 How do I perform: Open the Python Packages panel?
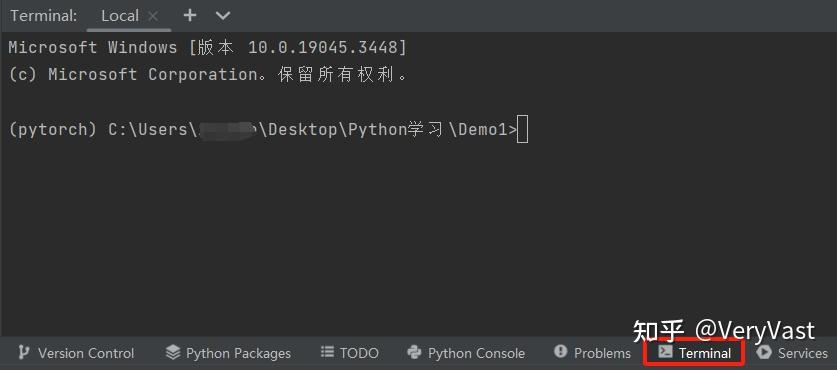coord(228,353)
